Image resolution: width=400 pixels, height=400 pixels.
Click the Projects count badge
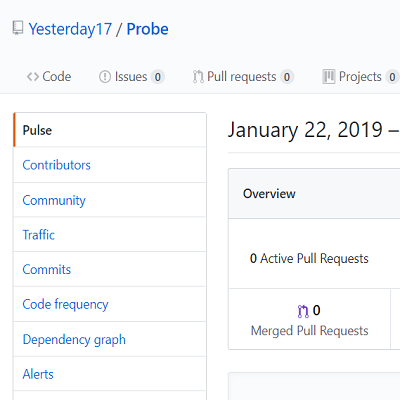392,77
